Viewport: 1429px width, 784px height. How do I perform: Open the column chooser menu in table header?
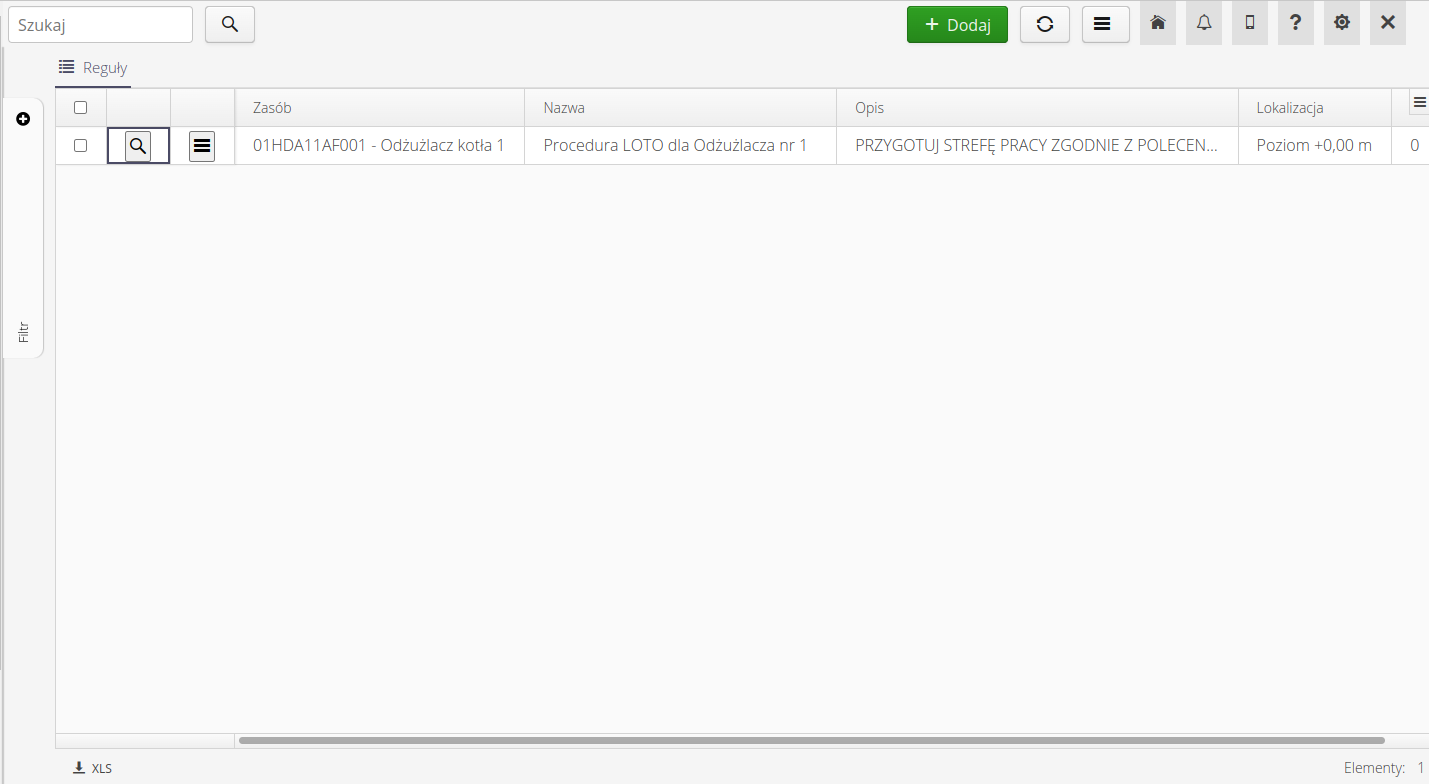(1419, 102)
